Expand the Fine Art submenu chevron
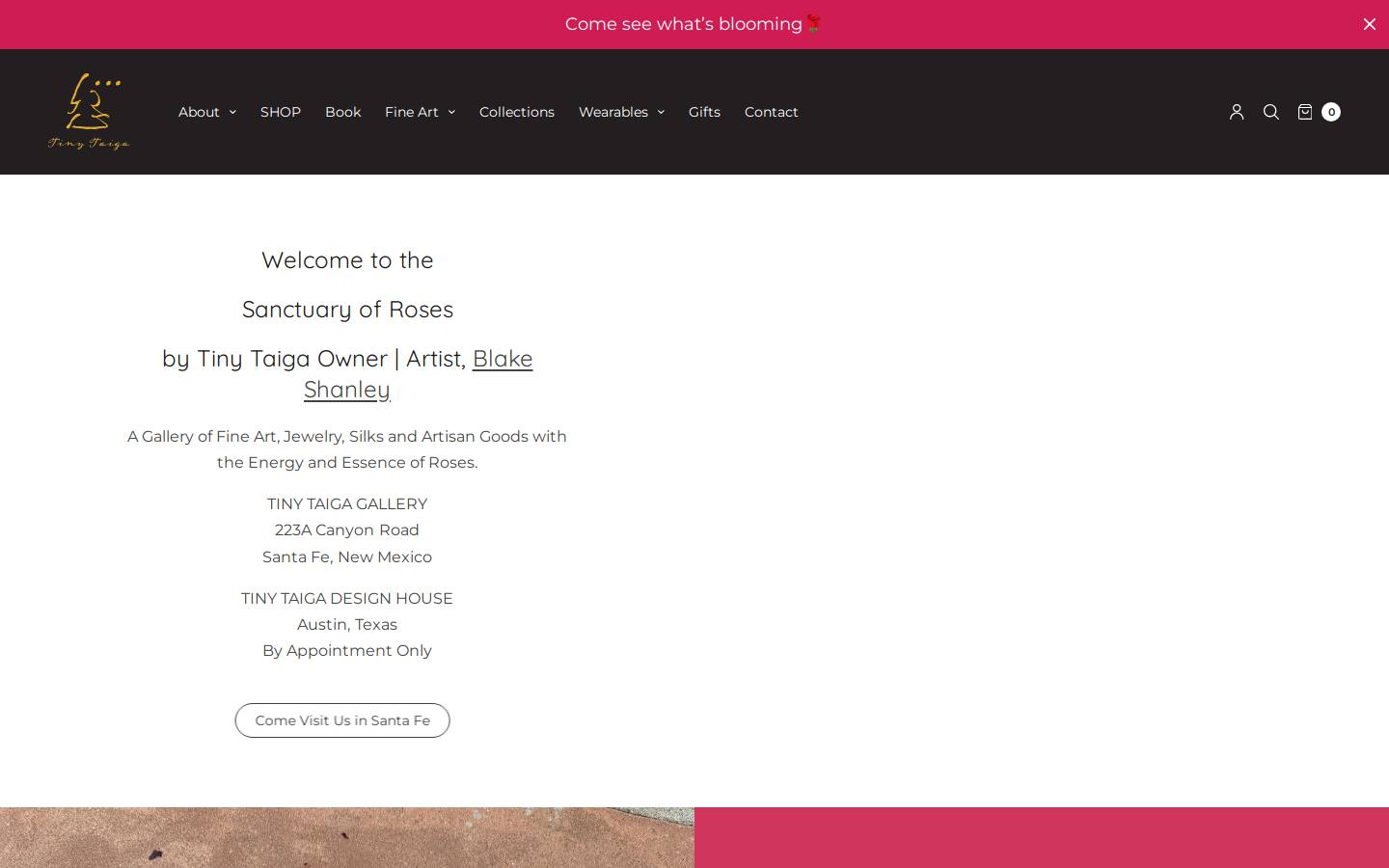This screenshot has height=868, width=1389. coord(451,112)
